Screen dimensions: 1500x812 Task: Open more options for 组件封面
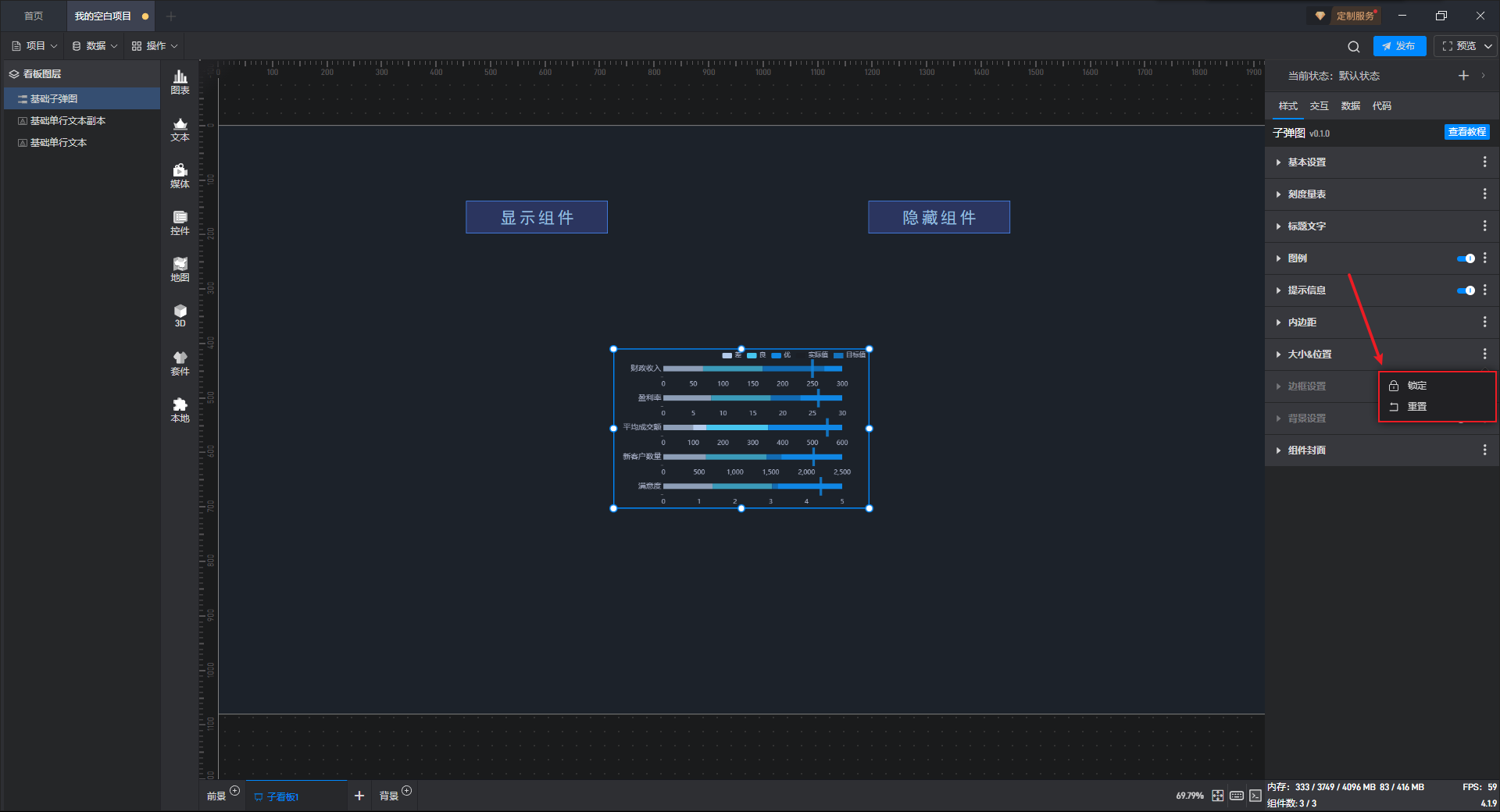[1484, 450]
